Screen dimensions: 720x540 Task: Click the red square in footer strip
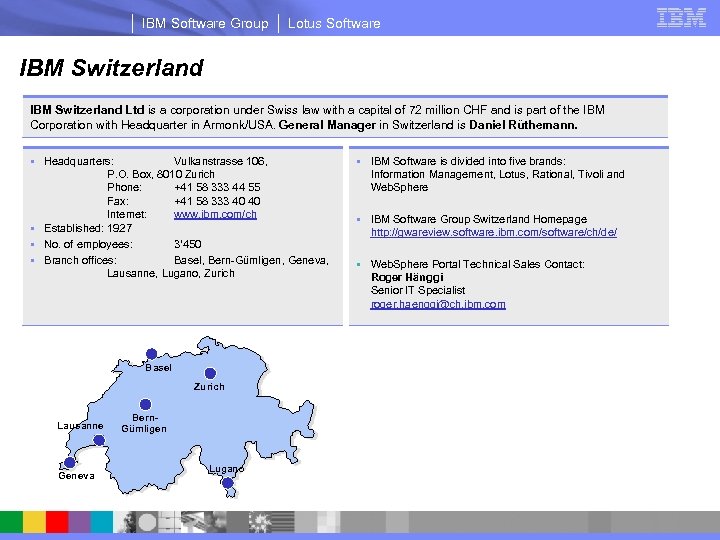click(x=57, y=522)
